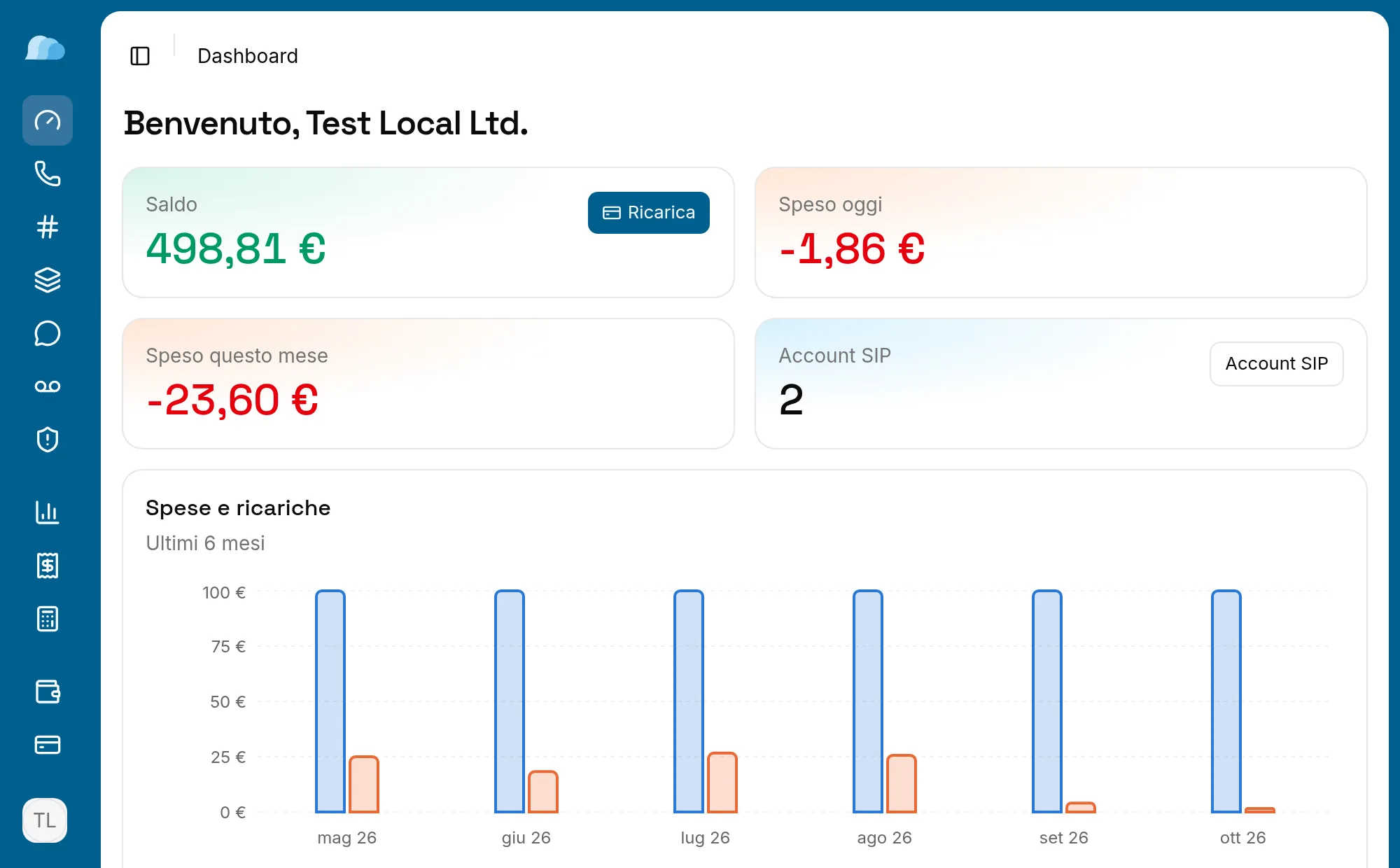Open the Dashboard gauge icon in sidebar

point(48,120)
